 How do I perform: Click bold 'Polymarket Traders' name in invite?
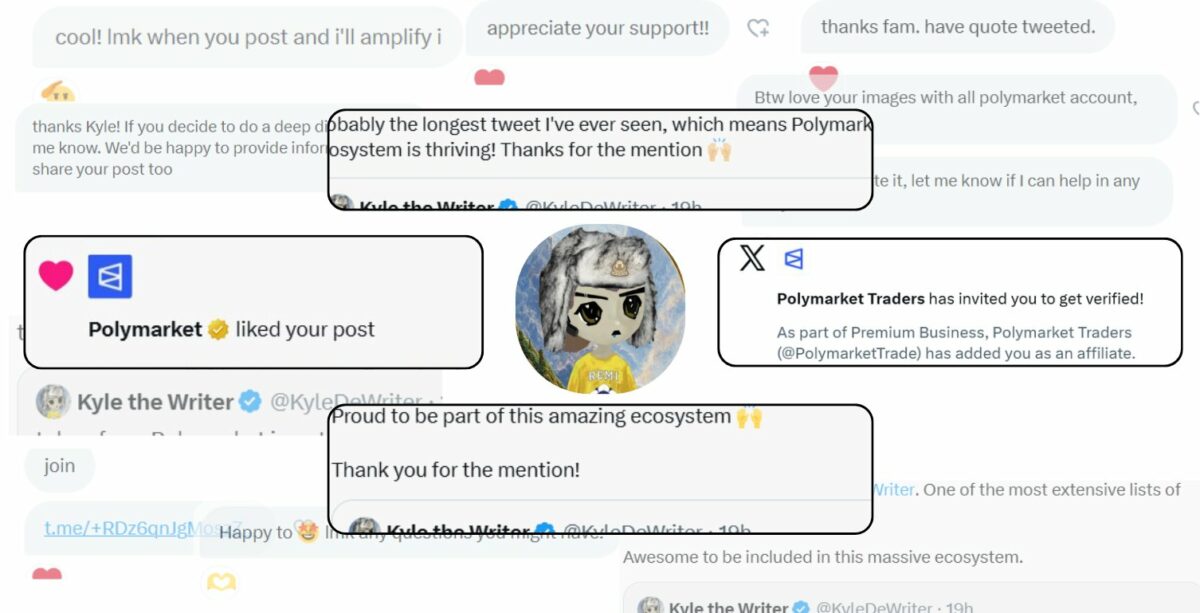850,298
